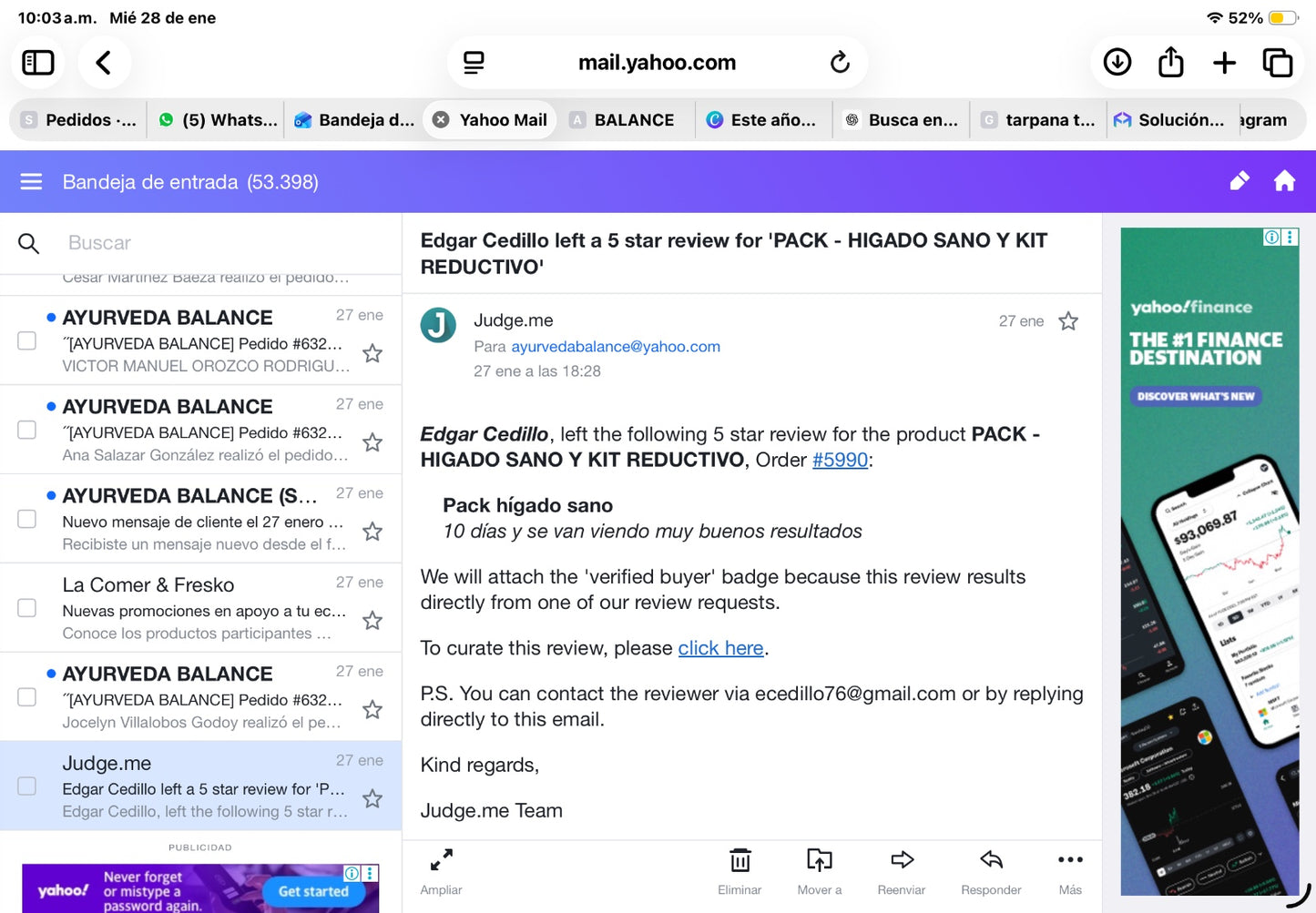Open ad info icon on Yahoo Finance ad
The image size is (1316, 913).
point(1271,238)
